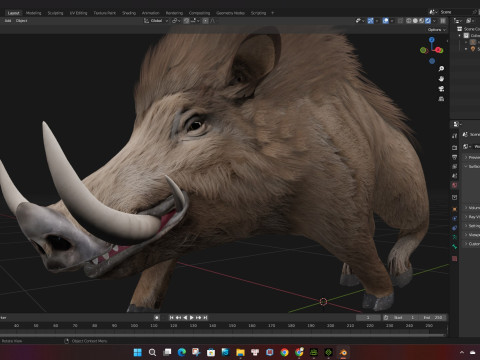Switch to the Modeling workspace tab
480x360 pixels.
pos(33,13)
